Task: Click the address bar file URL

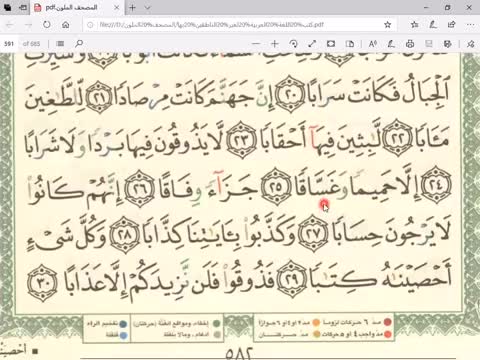Action: pos(212,25)
